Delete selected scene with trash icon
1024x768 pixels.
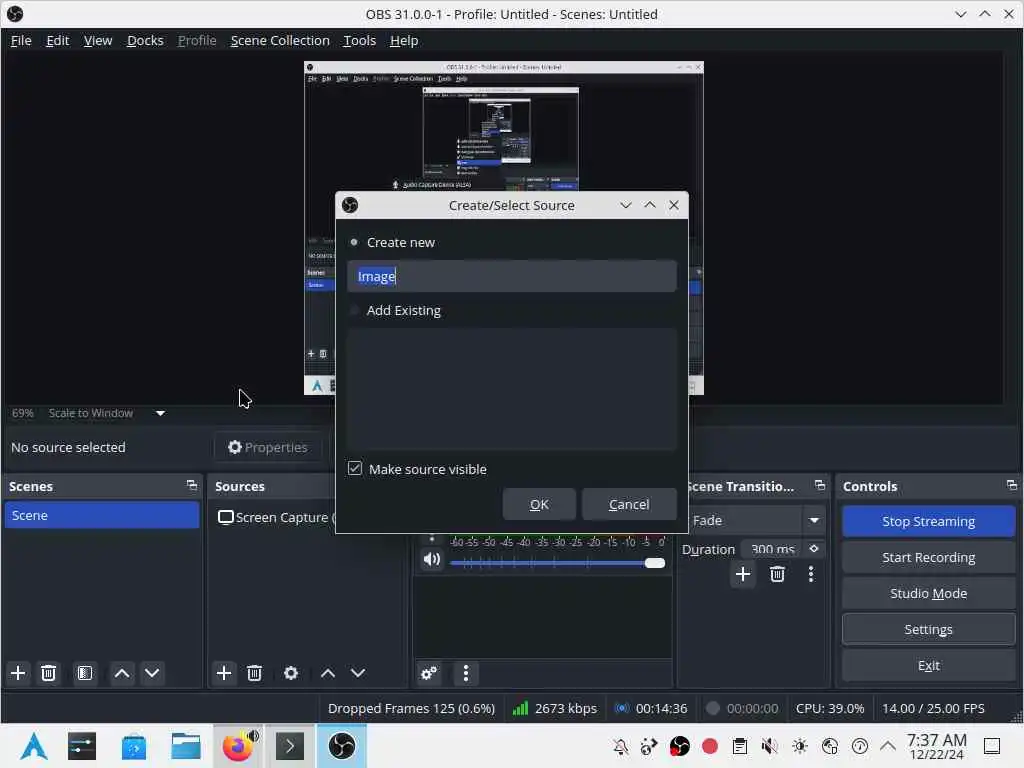pos(48,673)
